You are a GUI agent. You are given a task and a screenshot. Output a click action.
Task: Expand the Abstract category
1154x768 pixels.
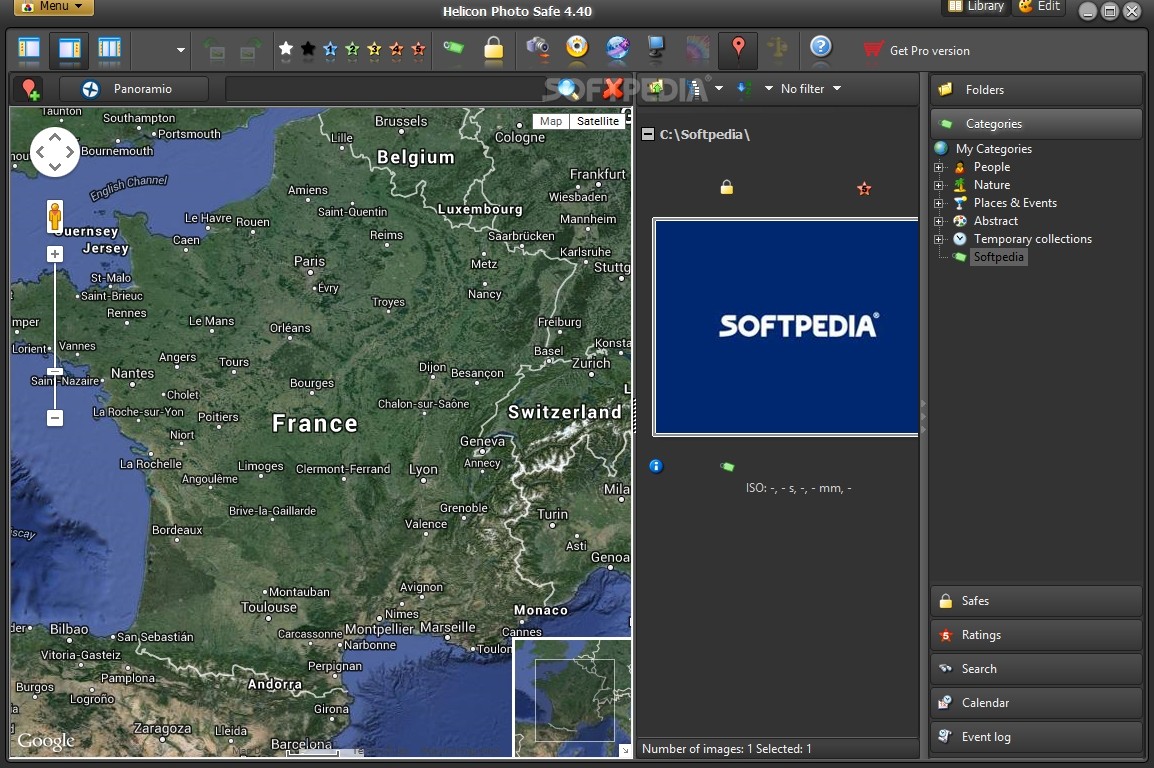[938, 221]
